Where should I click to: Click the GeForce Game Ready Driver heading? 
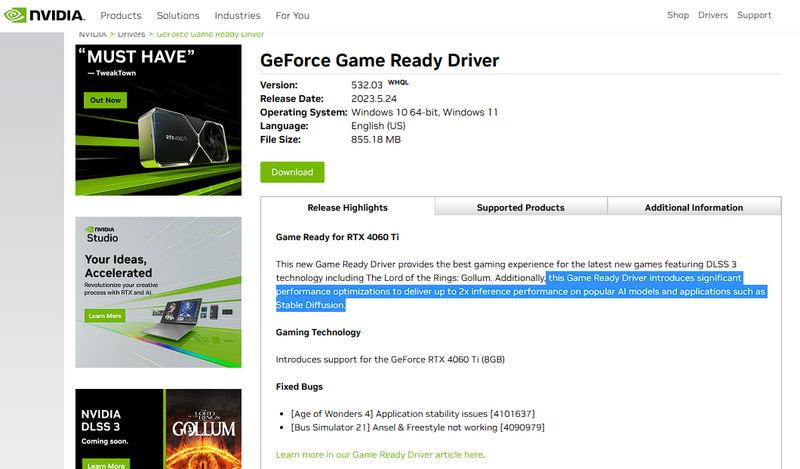380,60
